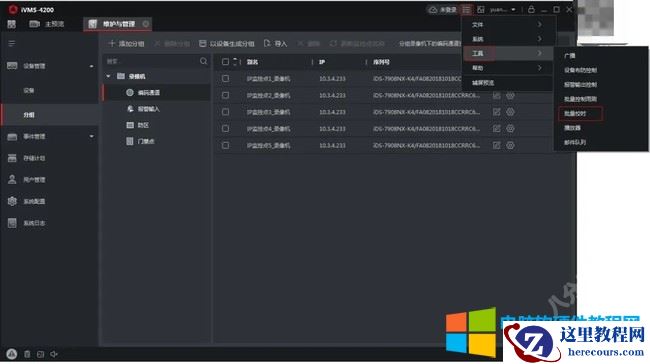Expand the 帮助 submenu arrow
The image size is (650, 364).
click(539, 68)
